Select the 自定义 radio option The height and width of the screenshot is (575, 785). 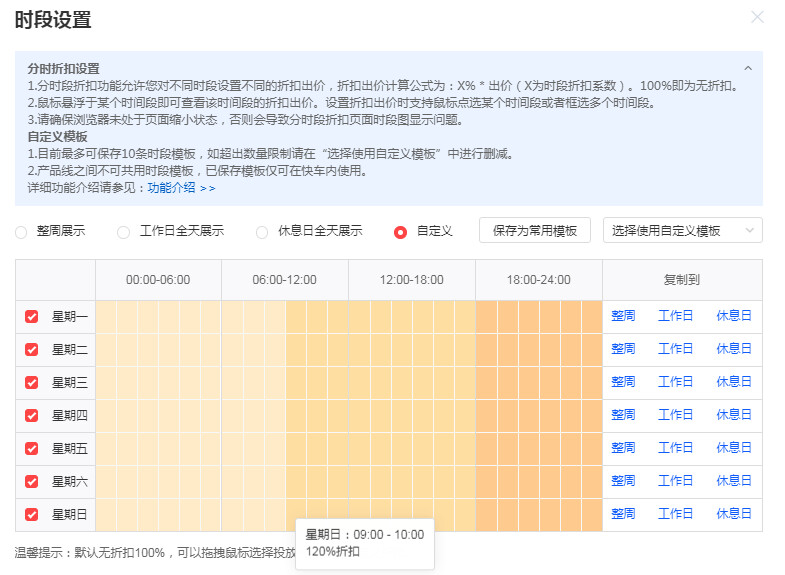[401, 231]
